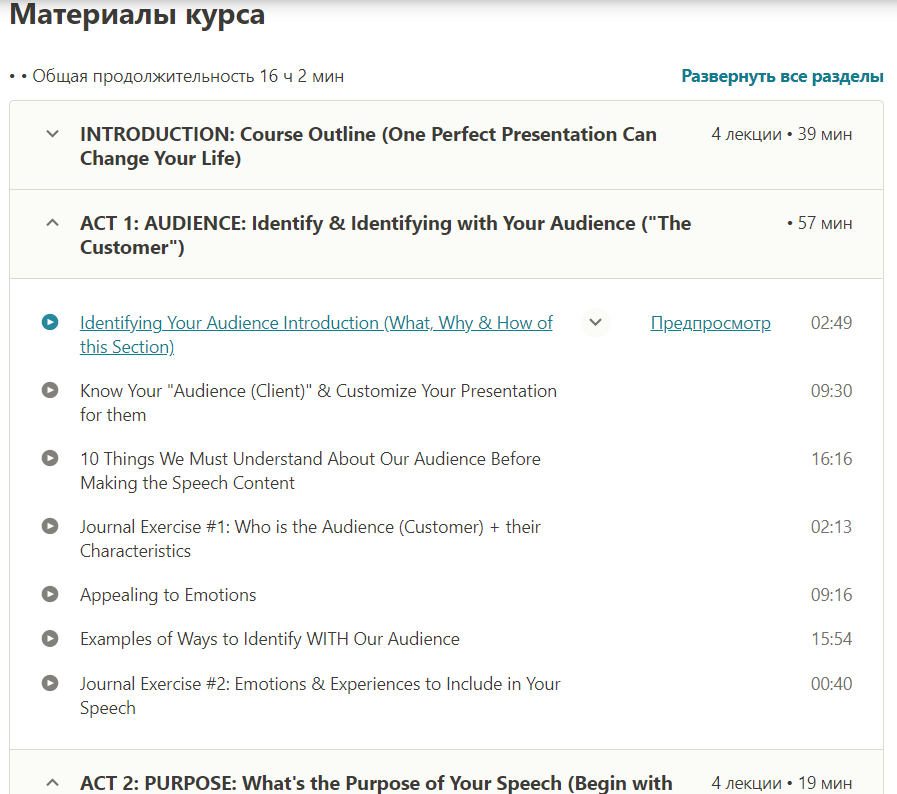The image size is (897, 794).
Task: Expand description of Identifying Your Audience lecture
Action: click(595, 322)
